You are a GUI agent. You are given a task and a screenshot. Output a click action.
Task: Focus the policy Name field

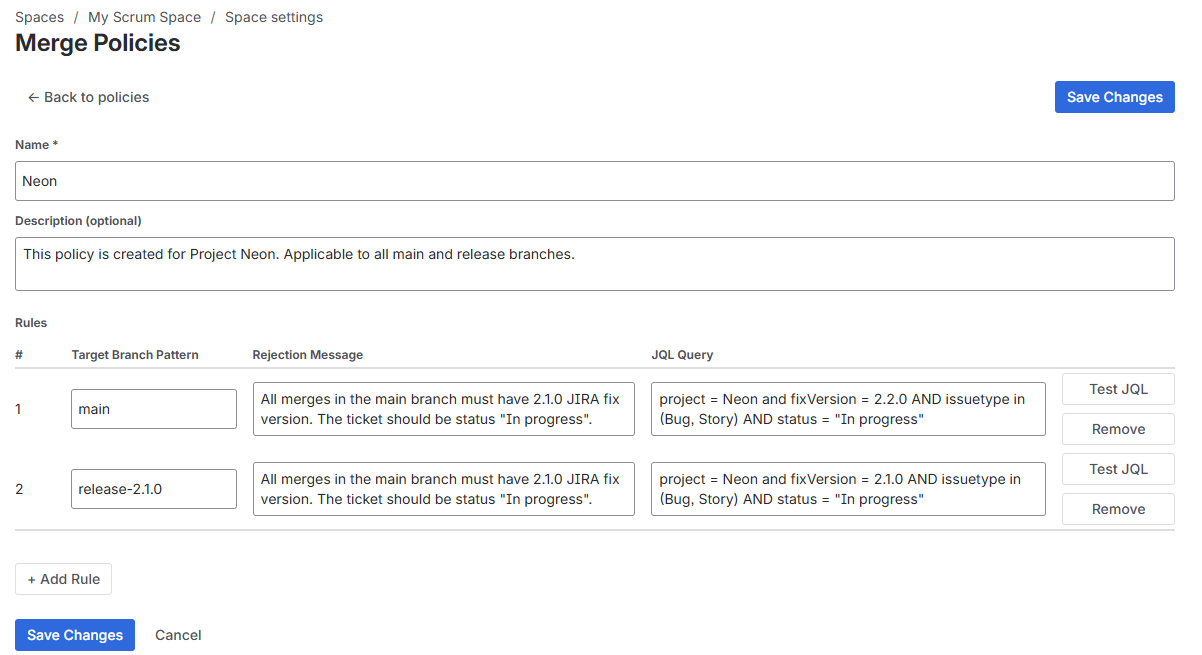click(594, 181)
